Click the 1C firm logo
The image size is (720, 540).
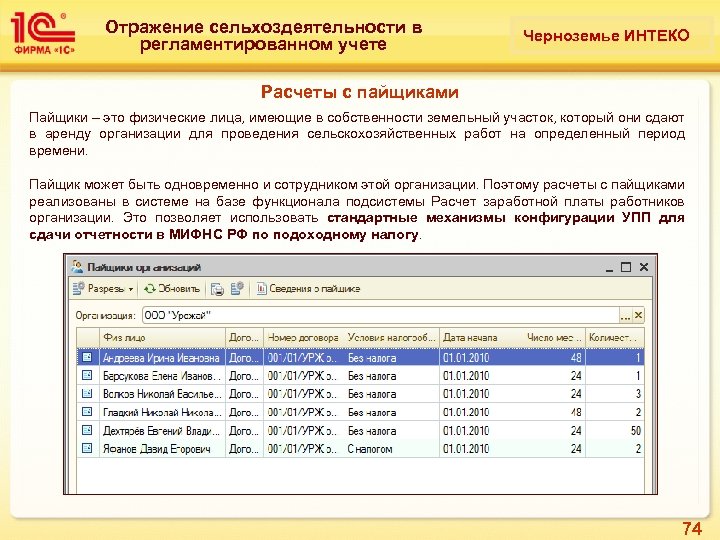pos(44,33)
